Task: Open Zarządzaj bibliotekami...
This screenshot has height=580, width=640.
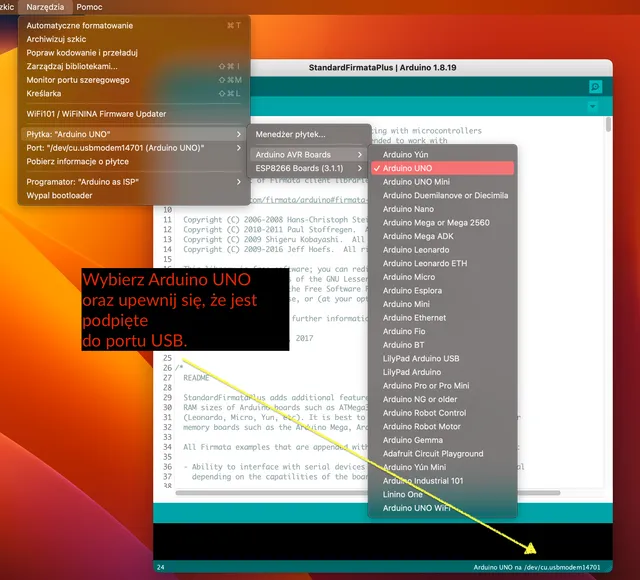Action: tap(134, 66)
